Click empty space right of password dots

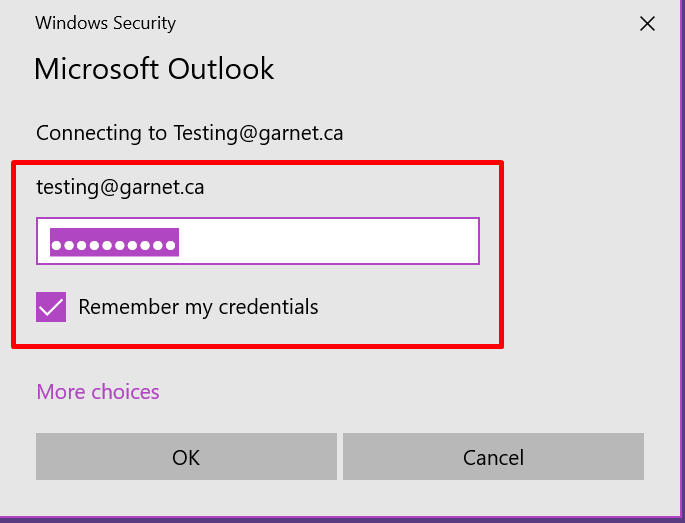(330, 242)
